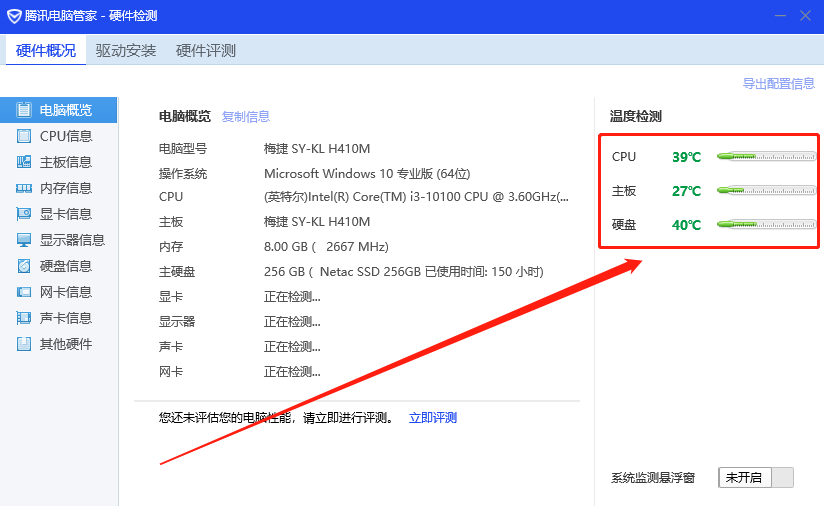Select 网卡信息 label in the sidebar
The image size is (824, 506).
pos(66,292)
